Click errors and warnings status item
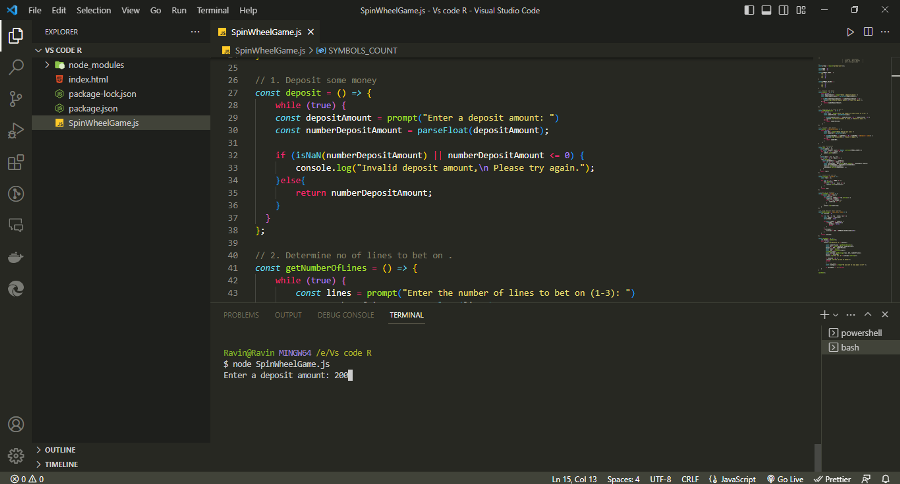Viewport: 900px width, 484px height. point(27,479)
